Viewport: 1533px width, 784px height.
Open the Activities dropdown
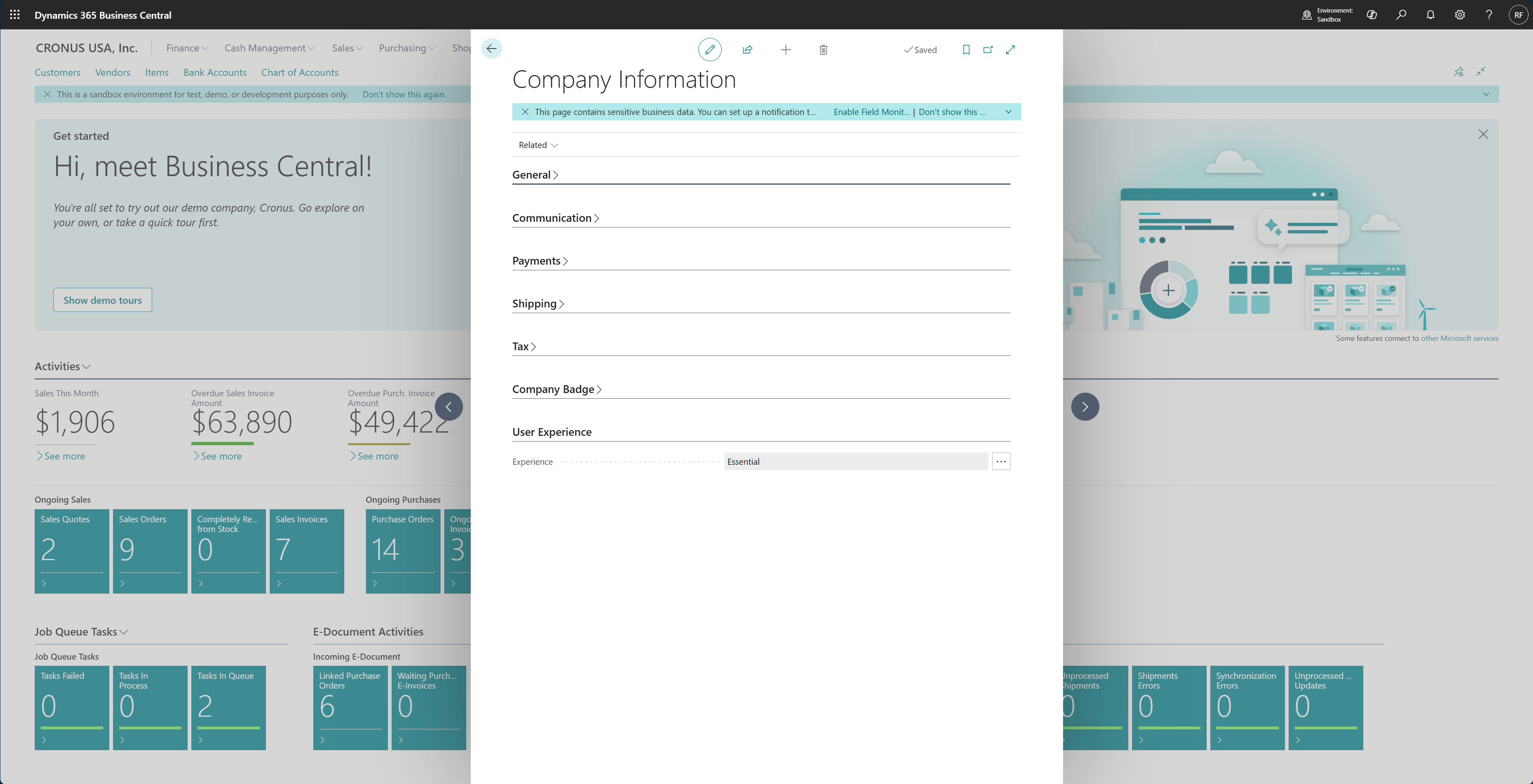(x=62, y=367)
